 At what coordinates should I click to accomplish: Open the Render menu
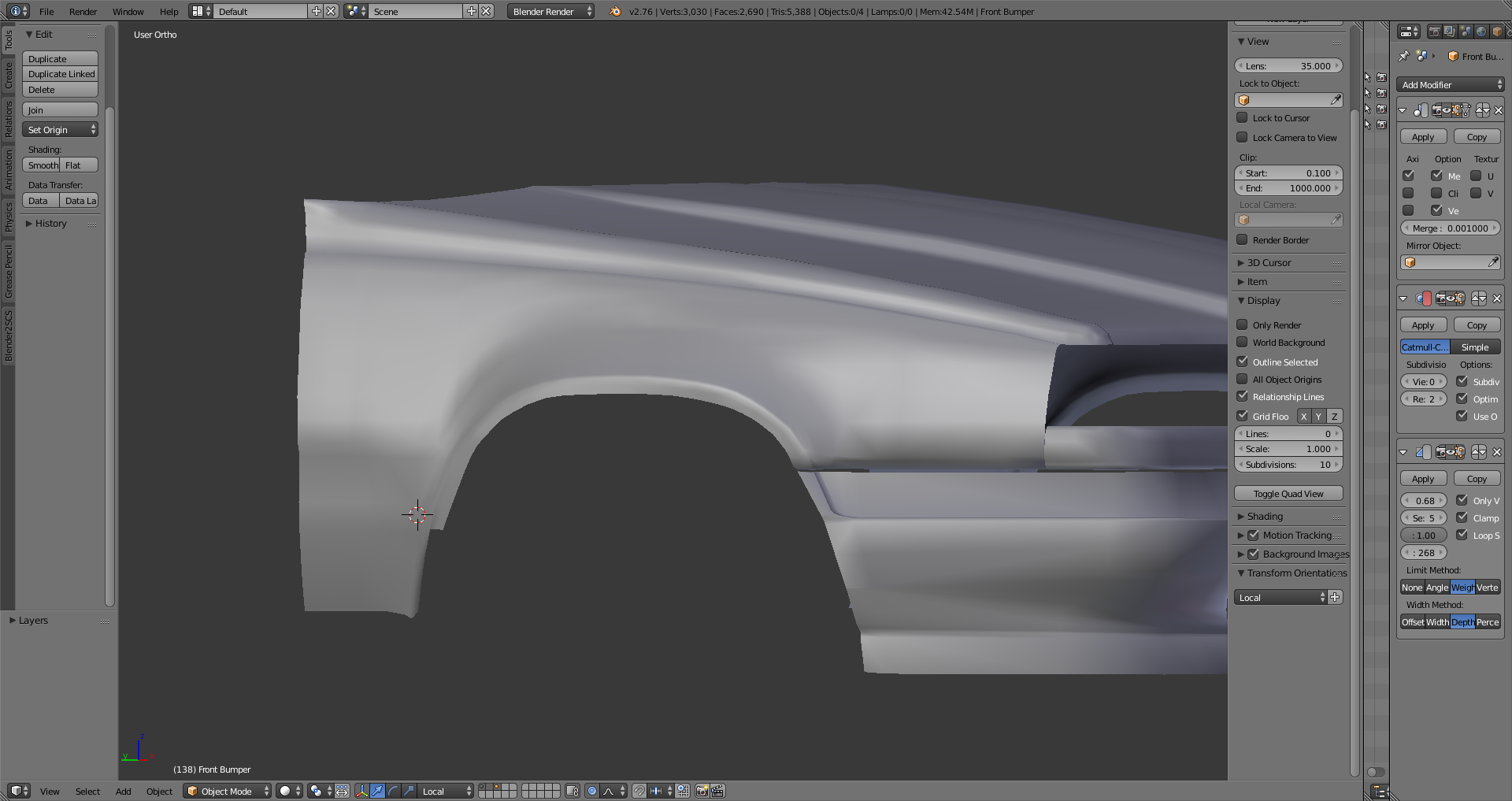(x=83, y=12)
